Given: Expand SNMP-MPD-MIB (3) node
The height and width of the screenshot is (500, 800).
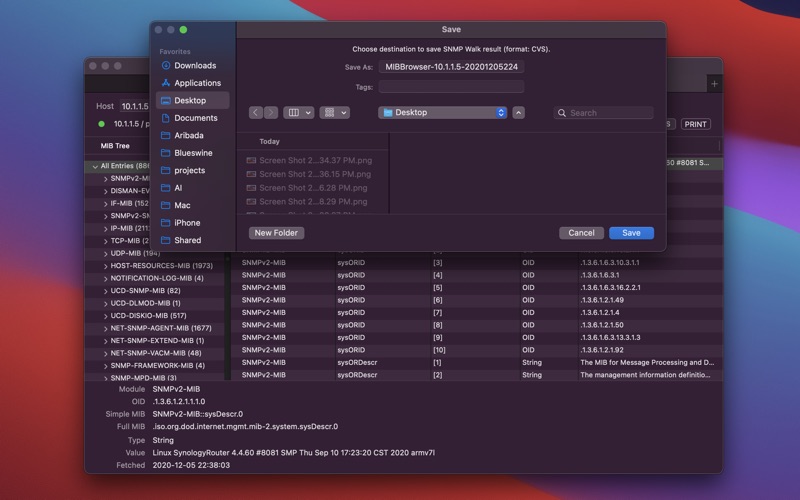Looking at the screenshot, I should pos(106,378).
